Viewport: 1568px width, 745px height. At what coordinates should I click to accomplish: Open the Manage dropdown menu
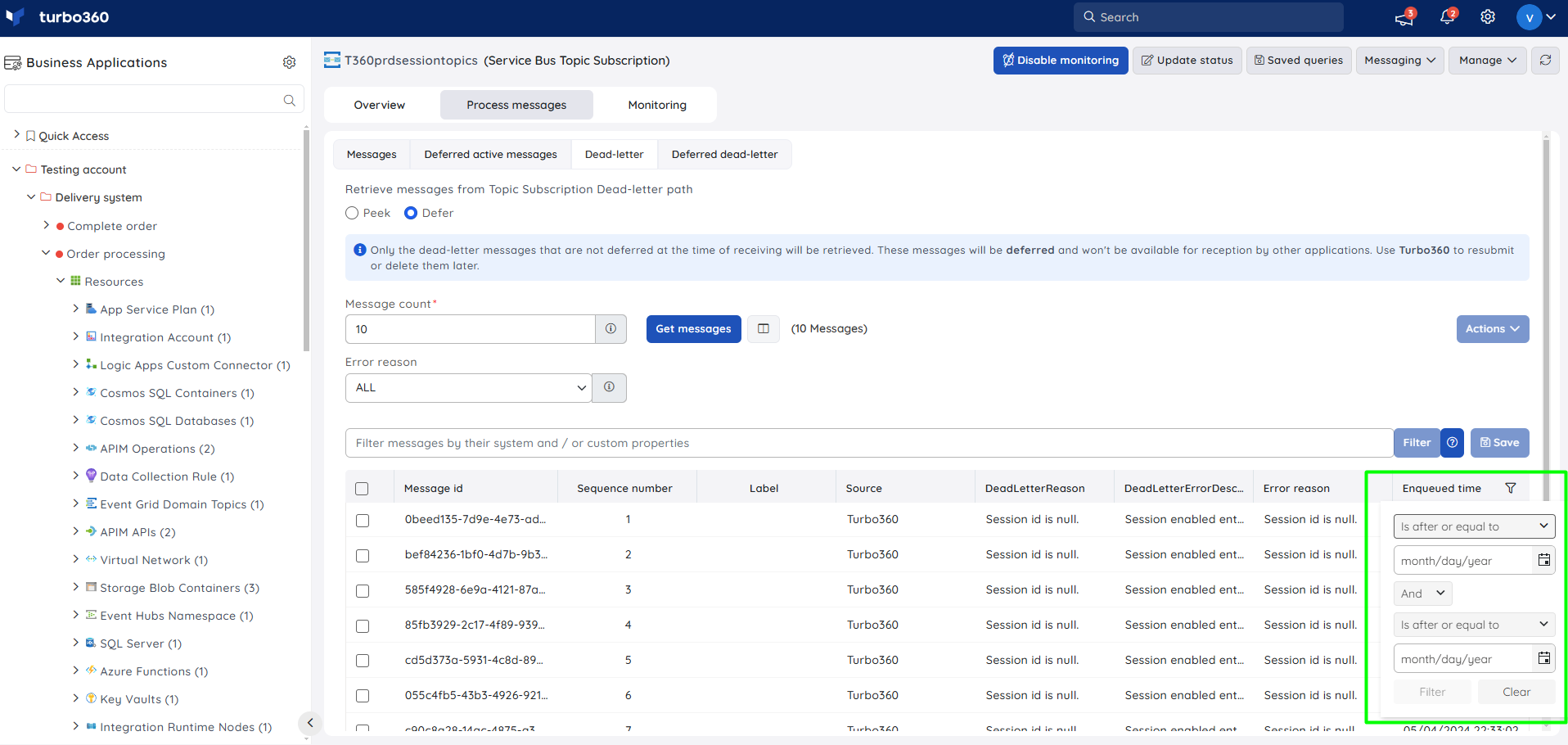1488,61
